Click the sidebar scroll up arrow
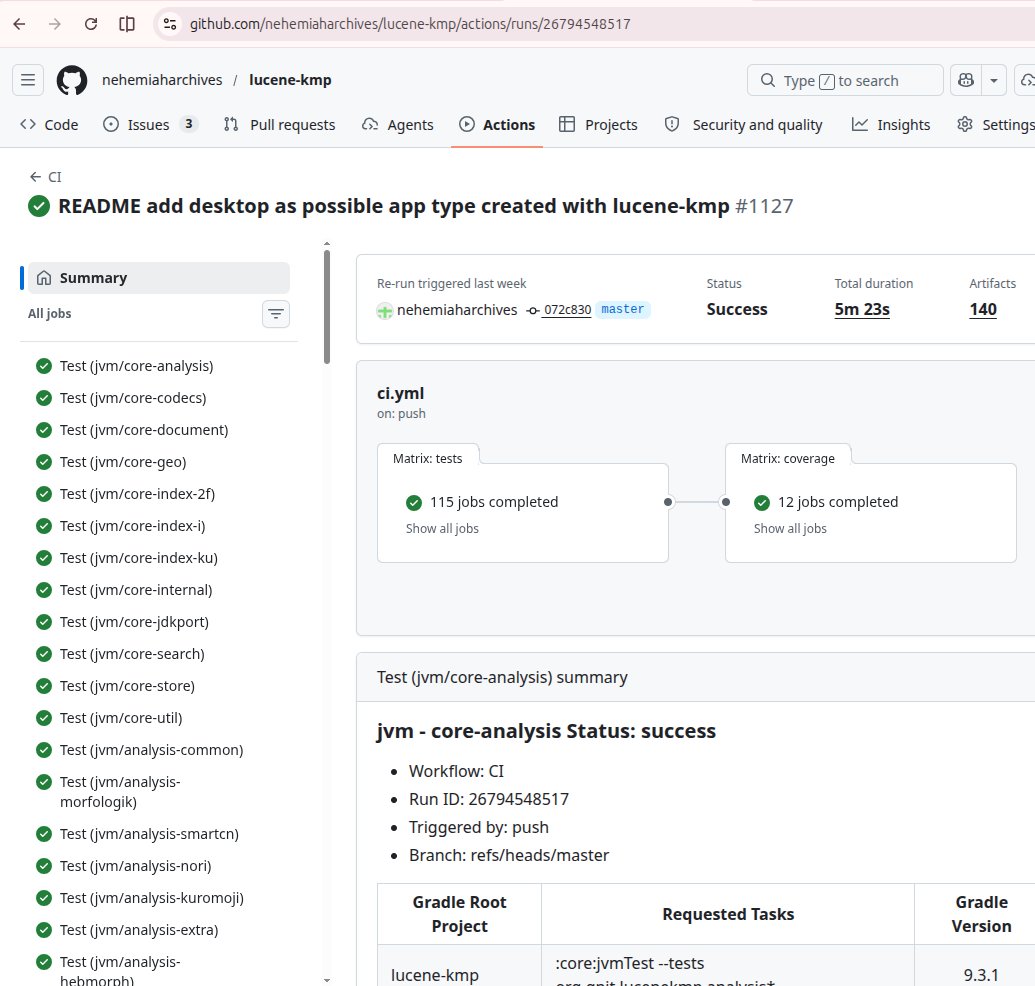The height and width of the screenshot is (986, 1035). [327, 244]
